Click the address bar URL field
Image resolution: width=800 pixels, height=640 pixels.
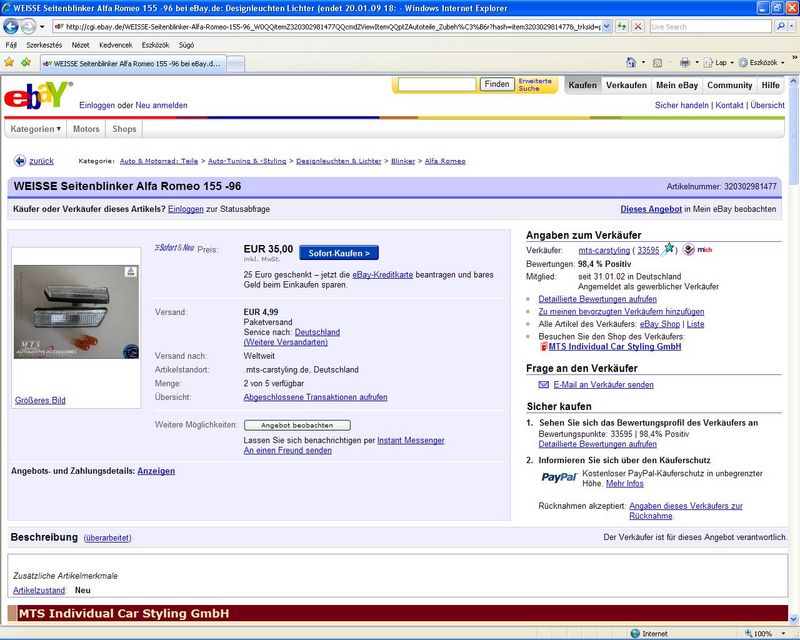click(327, 27)
